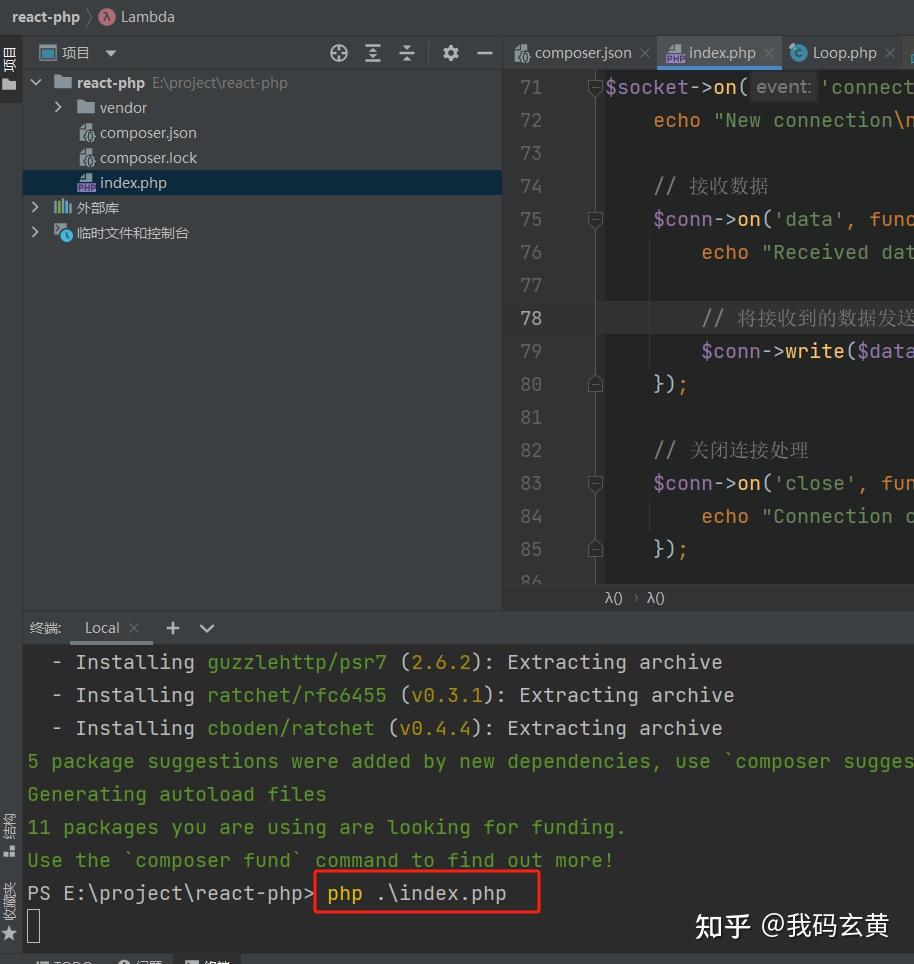
Task: Collapse the react-php root folder
Action: coord(35,82)
